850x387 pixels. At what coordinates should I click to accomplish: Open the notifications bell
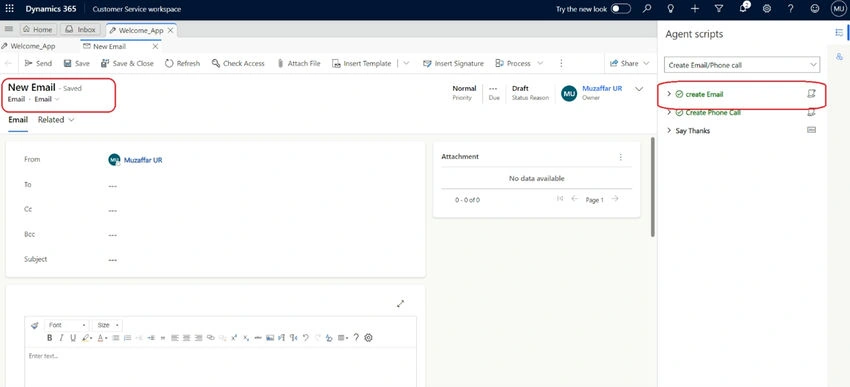pos(743,9)
